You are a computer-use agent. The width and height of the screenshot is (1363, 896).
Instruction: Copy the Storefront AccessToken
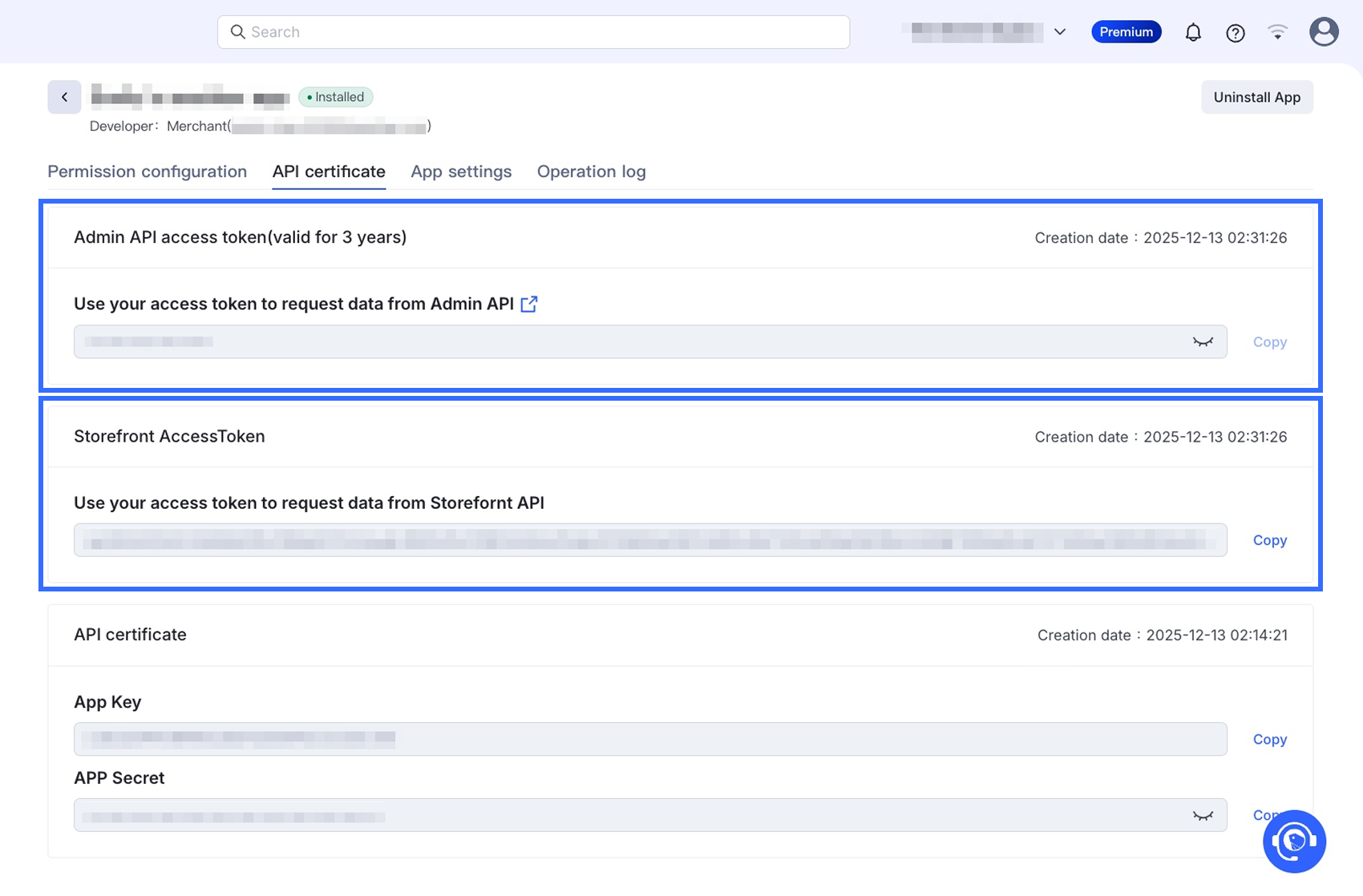click(x=1269, y=540)
